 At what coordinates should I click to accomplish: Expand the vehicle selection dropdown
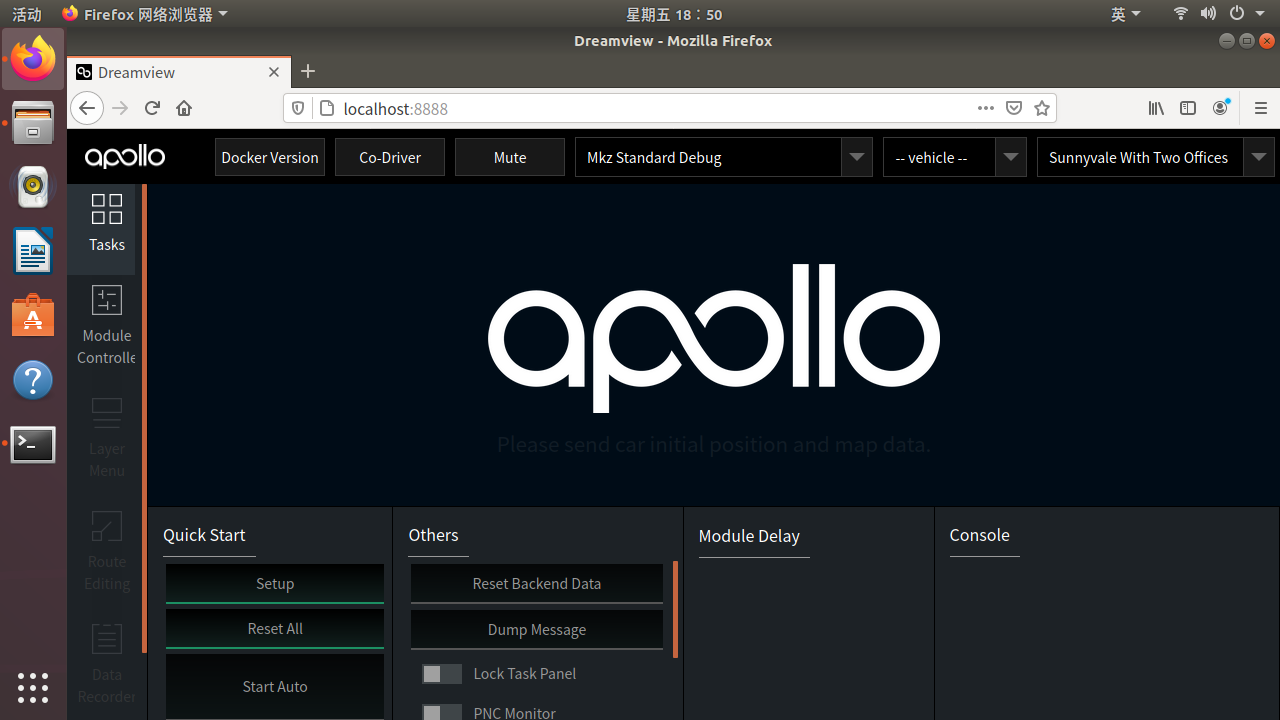coord(955,157)
